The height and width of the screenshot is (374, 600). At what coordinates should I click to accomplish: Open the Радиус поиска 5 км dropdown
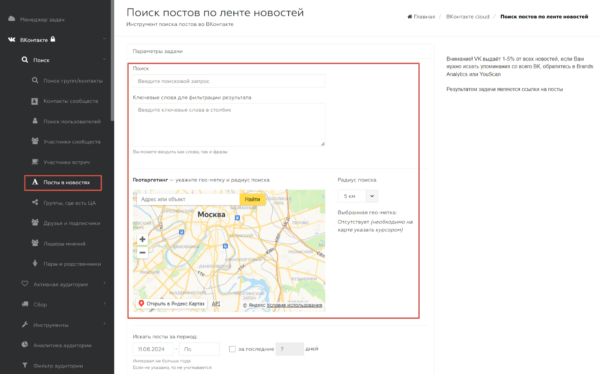[358, 196]
